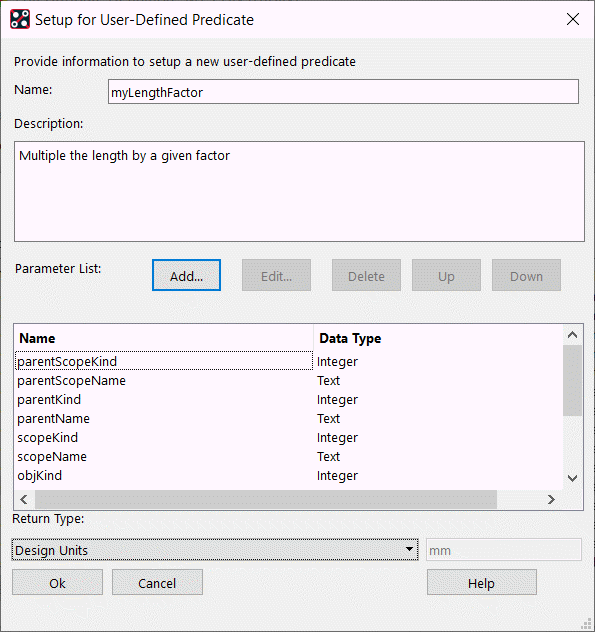Image resolution: width=595 pixels, height=632 pixels.
Task: Click the Help button
Action: point(482,582)
